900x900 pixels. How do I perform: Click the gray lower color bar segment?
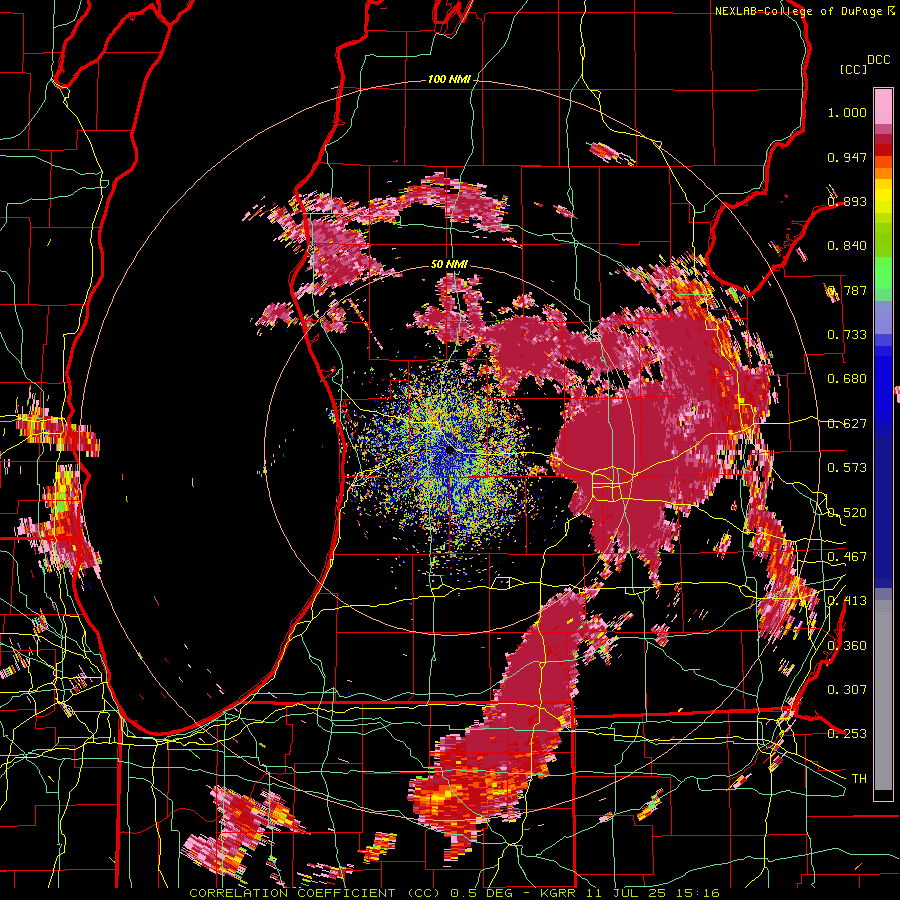pyautogui.click(x=883, y=695)
